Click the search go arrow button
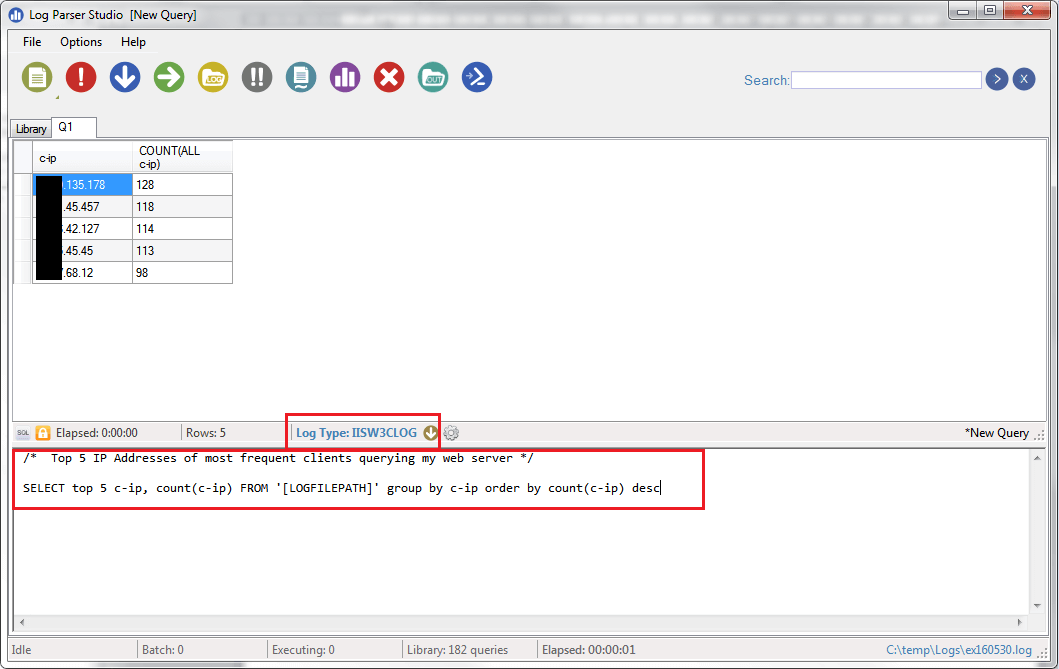This screenshot has width=1059, height=669. point(997,80)
